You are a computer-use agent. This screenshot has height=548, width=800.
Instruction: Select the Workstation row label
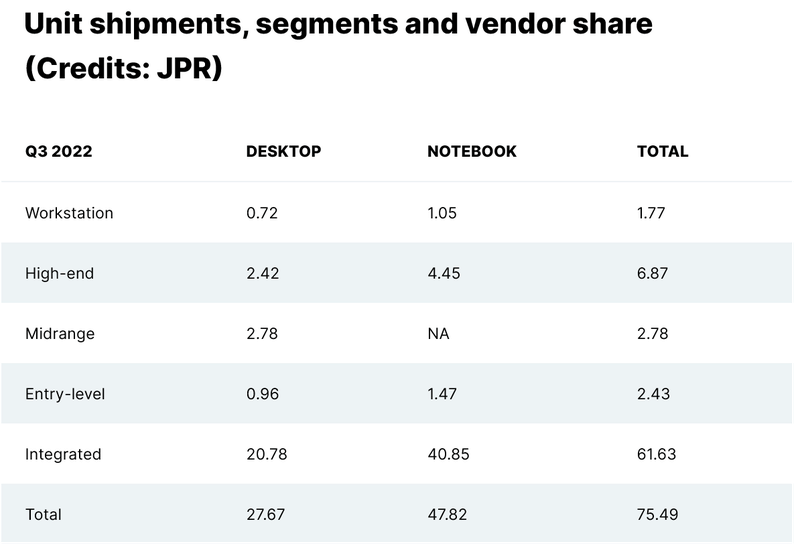(69, 213)
